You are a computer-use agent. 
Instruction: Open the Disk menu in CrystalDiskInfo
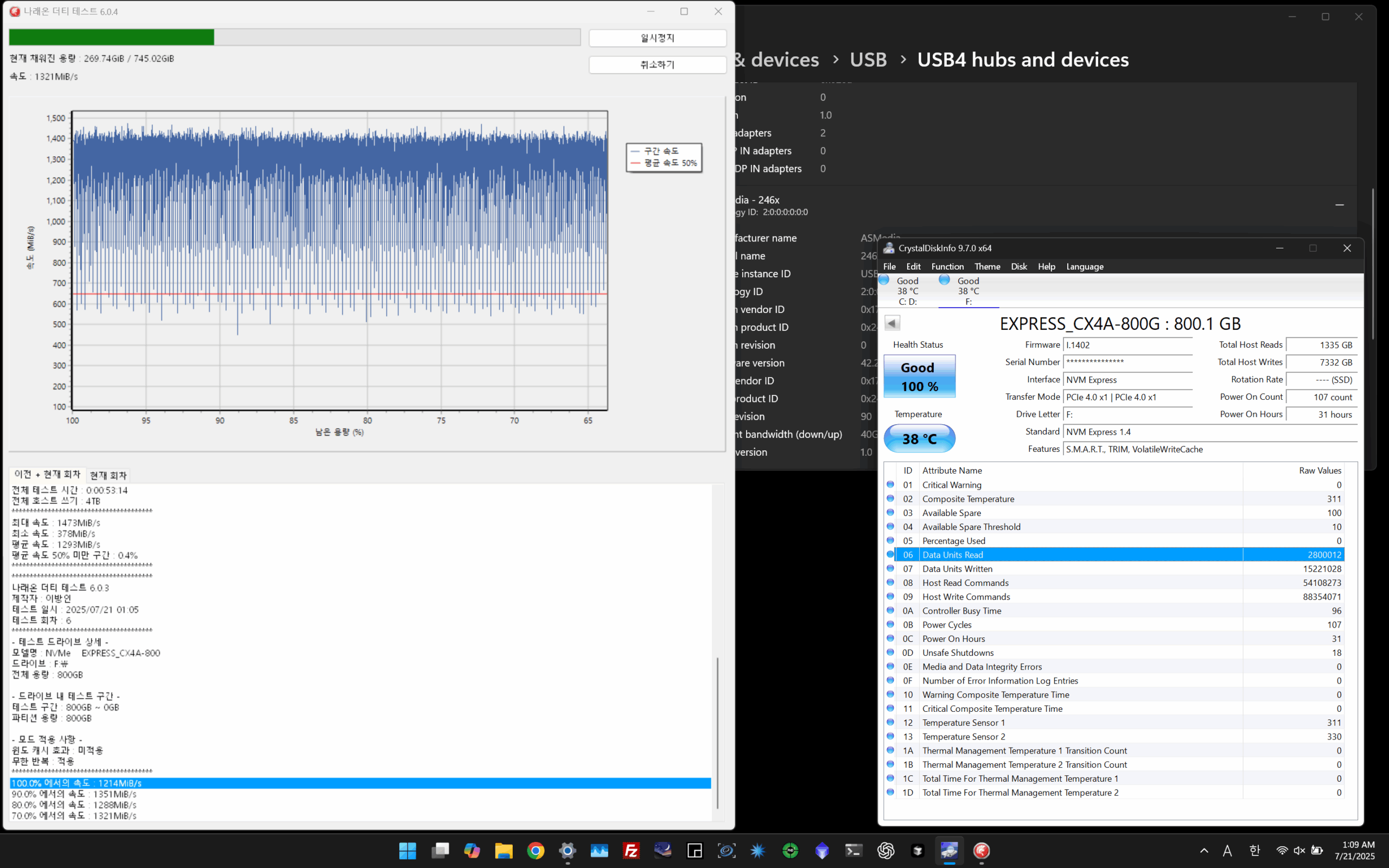pos(1019,266)
